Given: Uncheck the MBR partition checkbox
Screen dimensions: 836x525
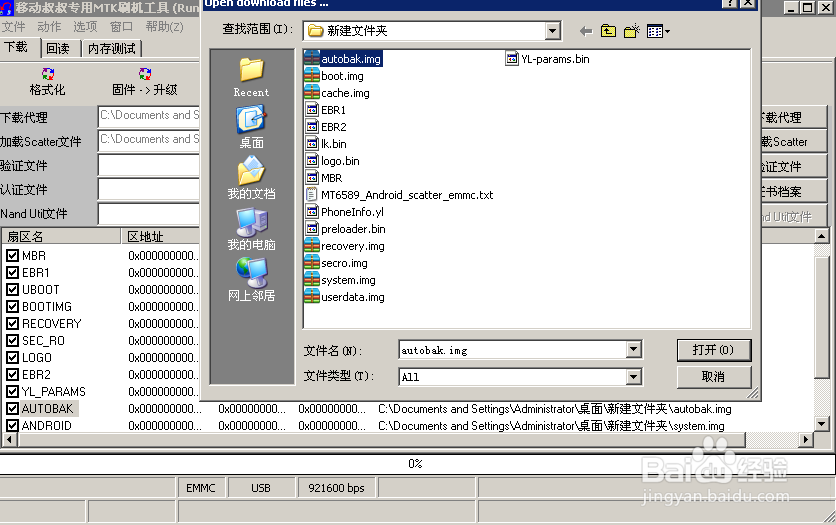Looking at the screenshot, I should pos(12,255).
